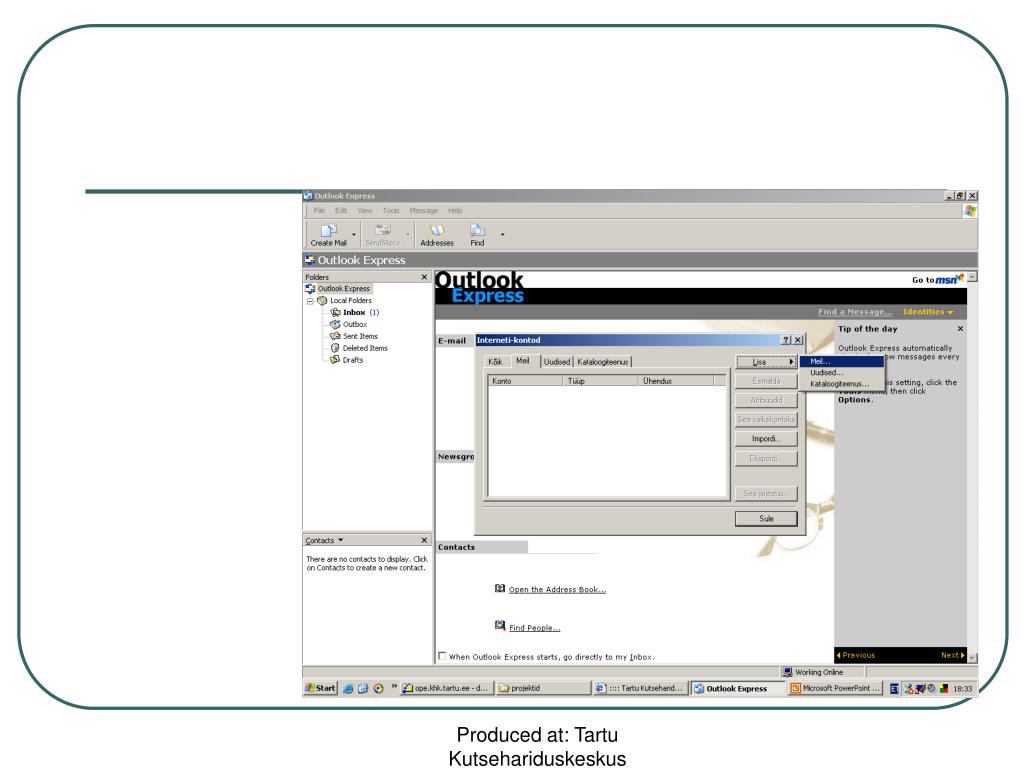Switch to projektid taskbar window
This screenshot has height=768, width=1024.
click(543, 688)
